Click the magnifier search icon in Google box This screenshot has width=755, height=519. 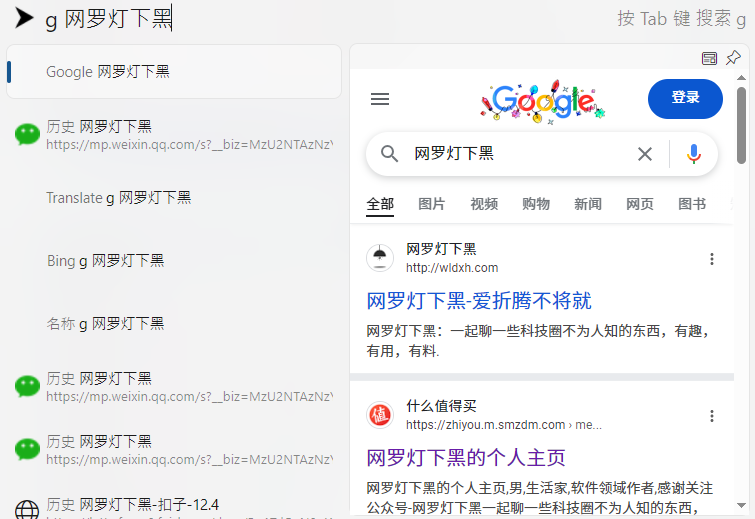(389, 154)
